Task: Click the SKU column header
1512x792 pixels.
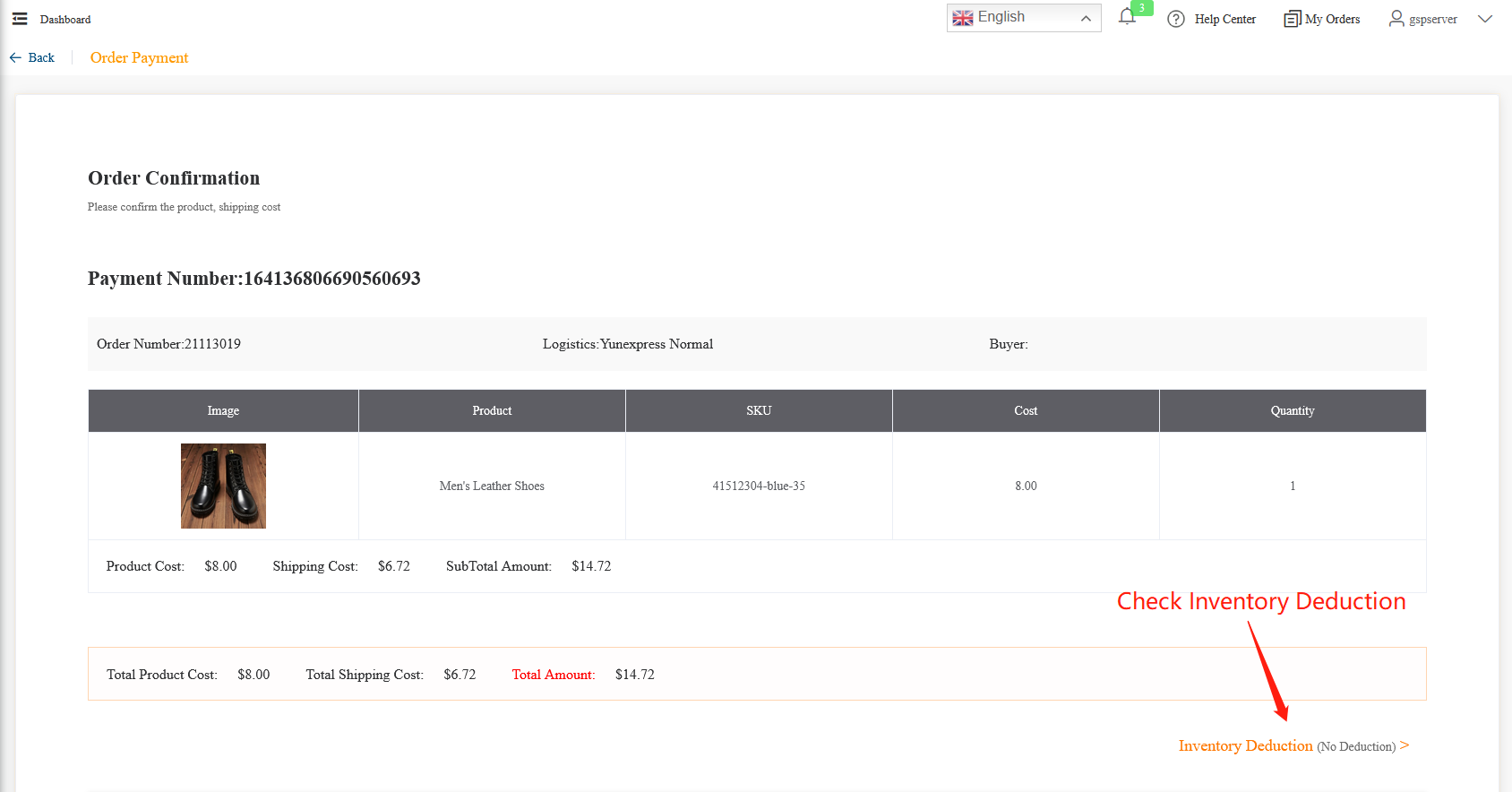Action: (x=759, y=410)
